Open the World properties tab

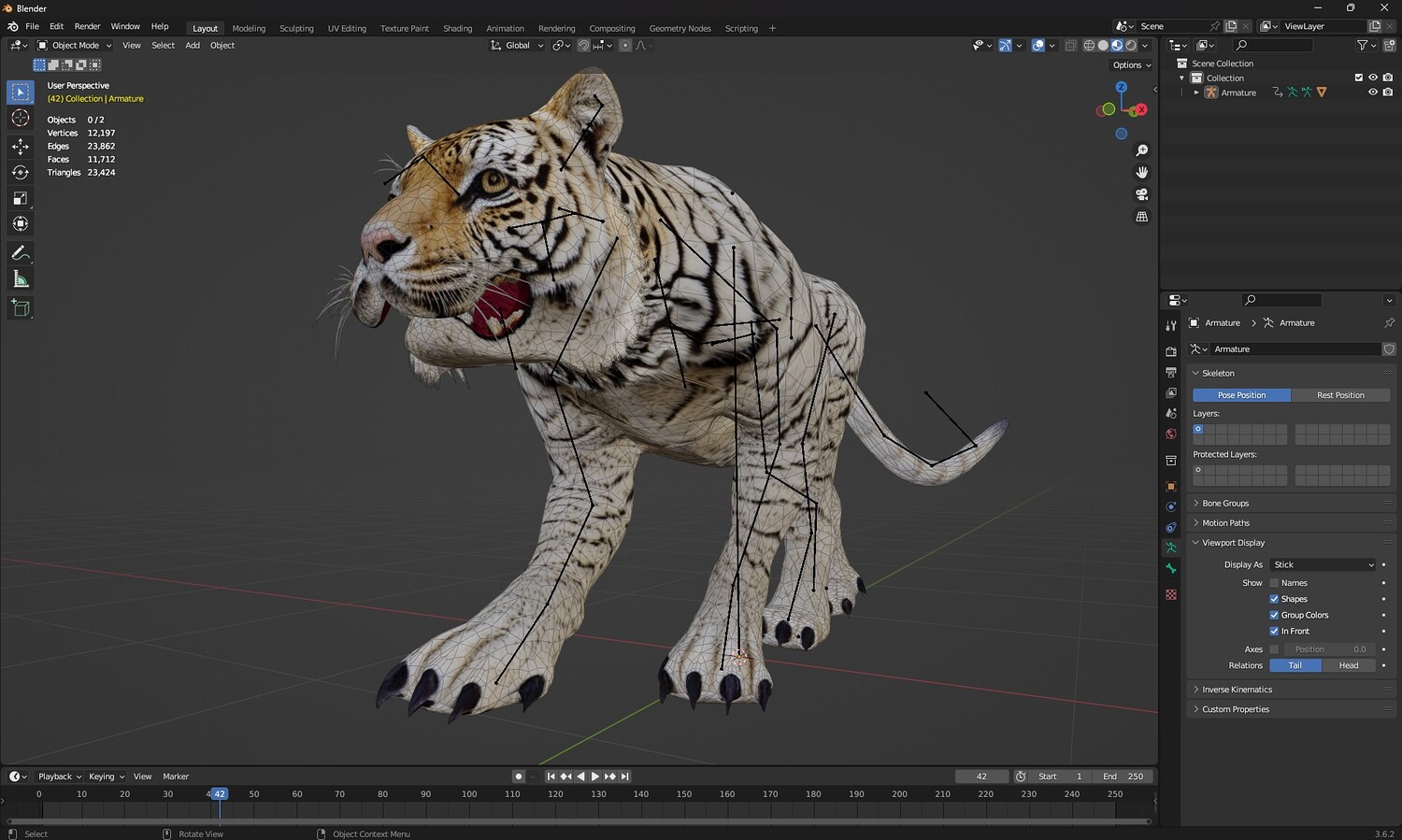(x=1171, y=434)
